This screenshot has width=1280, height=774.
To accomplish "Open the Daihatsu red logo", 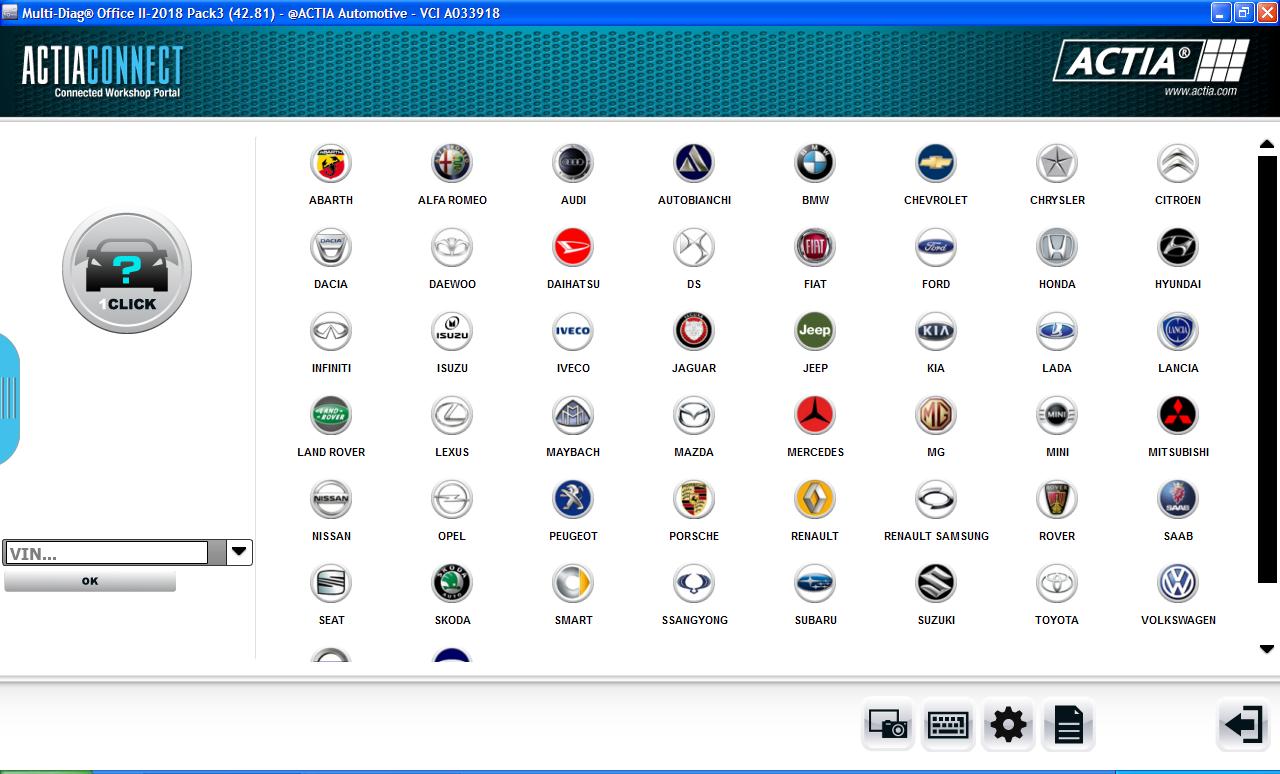I will coord(573,247).
